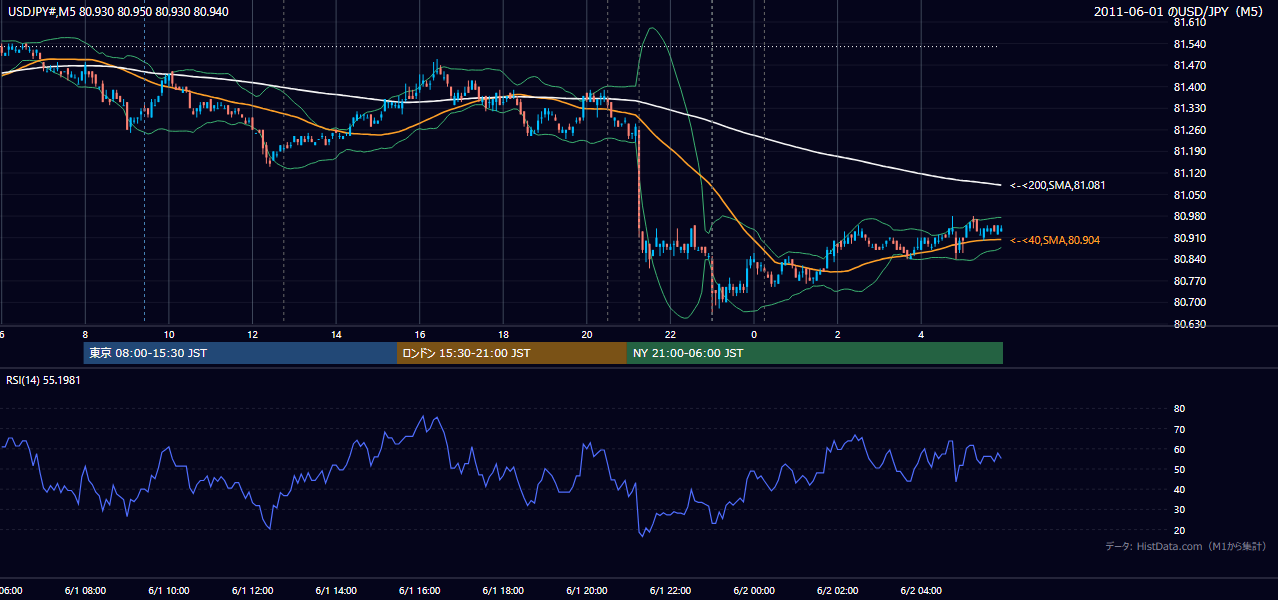
Task: Click the 6/2 02:00 time label
Action: click(x=837, y=591)
